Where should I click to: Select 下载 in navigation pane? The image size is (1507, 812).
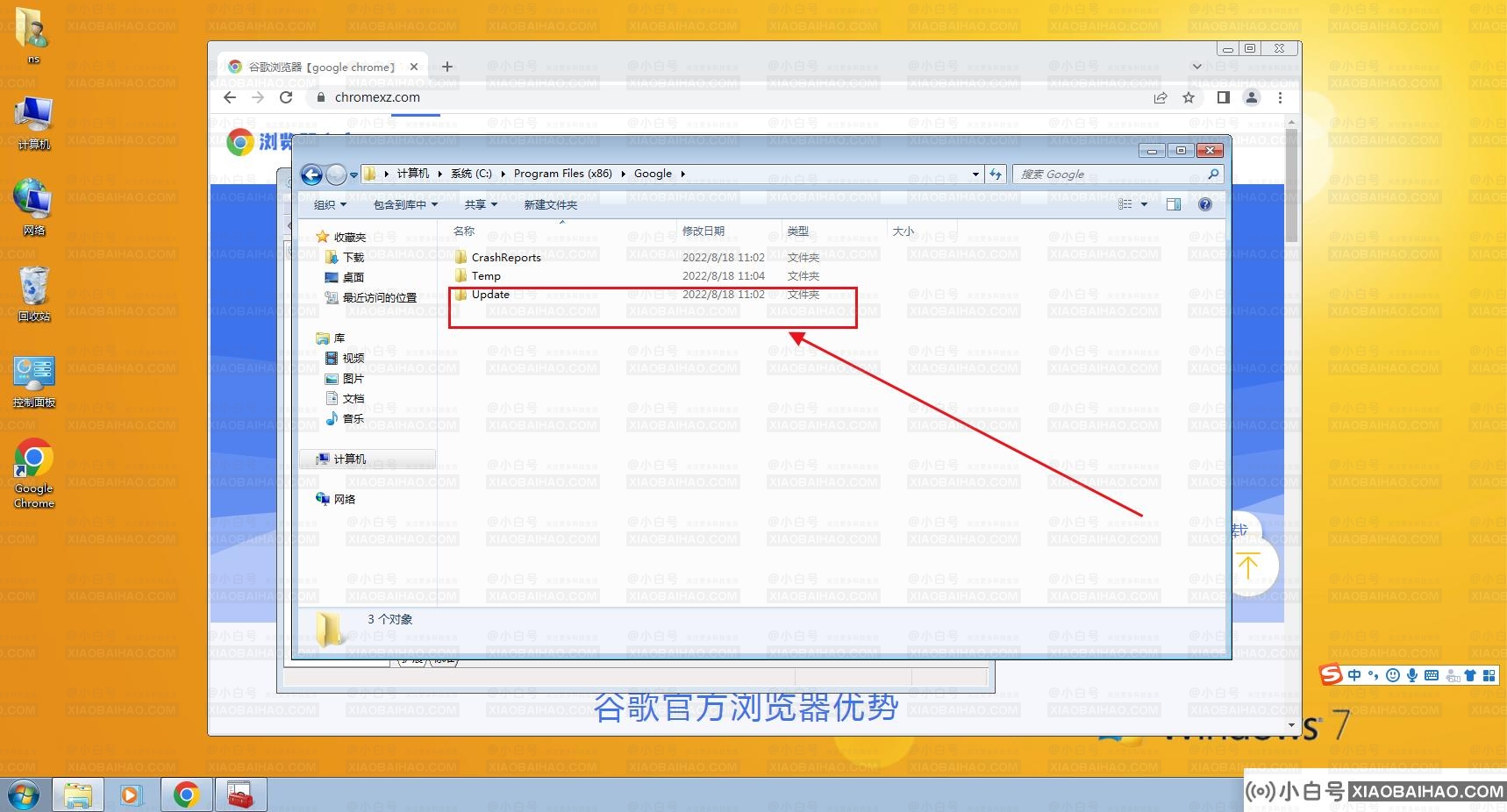point(345,257)
